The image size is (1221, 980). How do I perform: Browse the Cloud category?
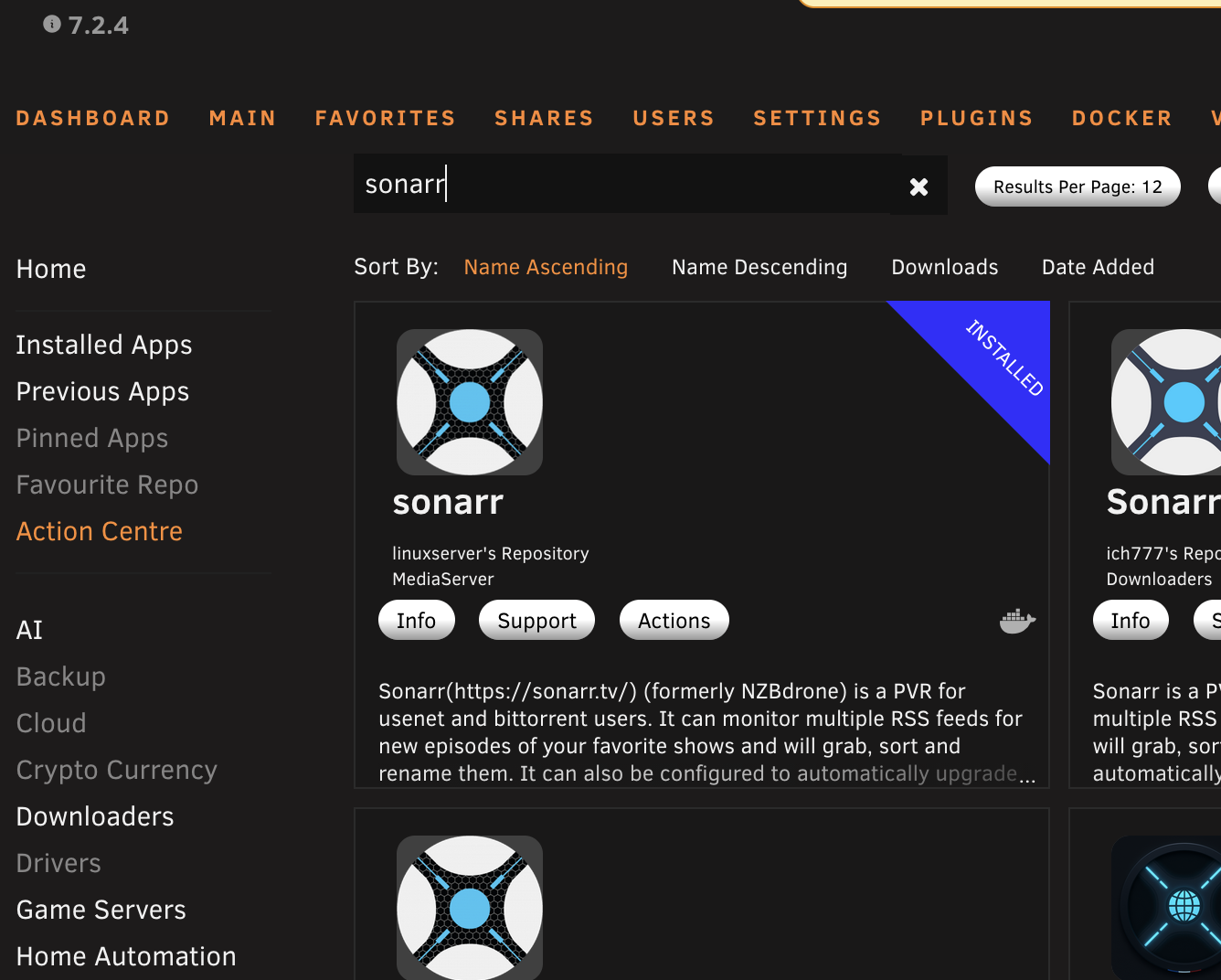(x=51, y=723)
